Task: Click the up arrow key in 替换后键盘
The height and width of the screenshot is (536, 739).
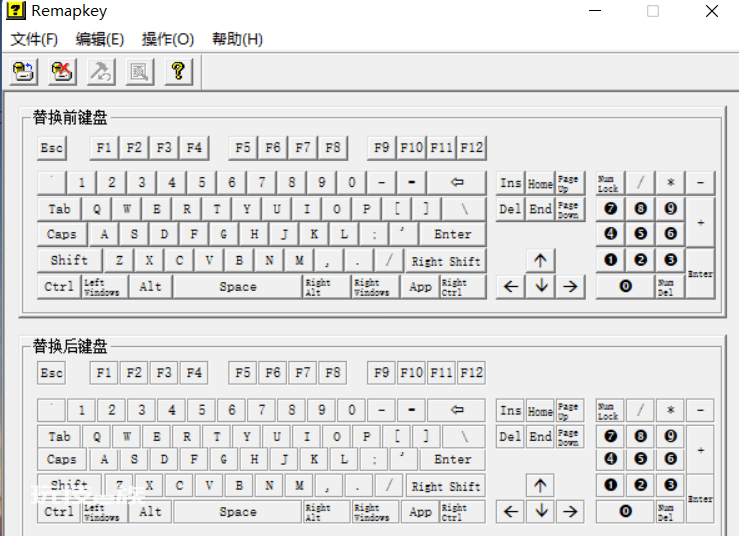Action: (541, 486)
